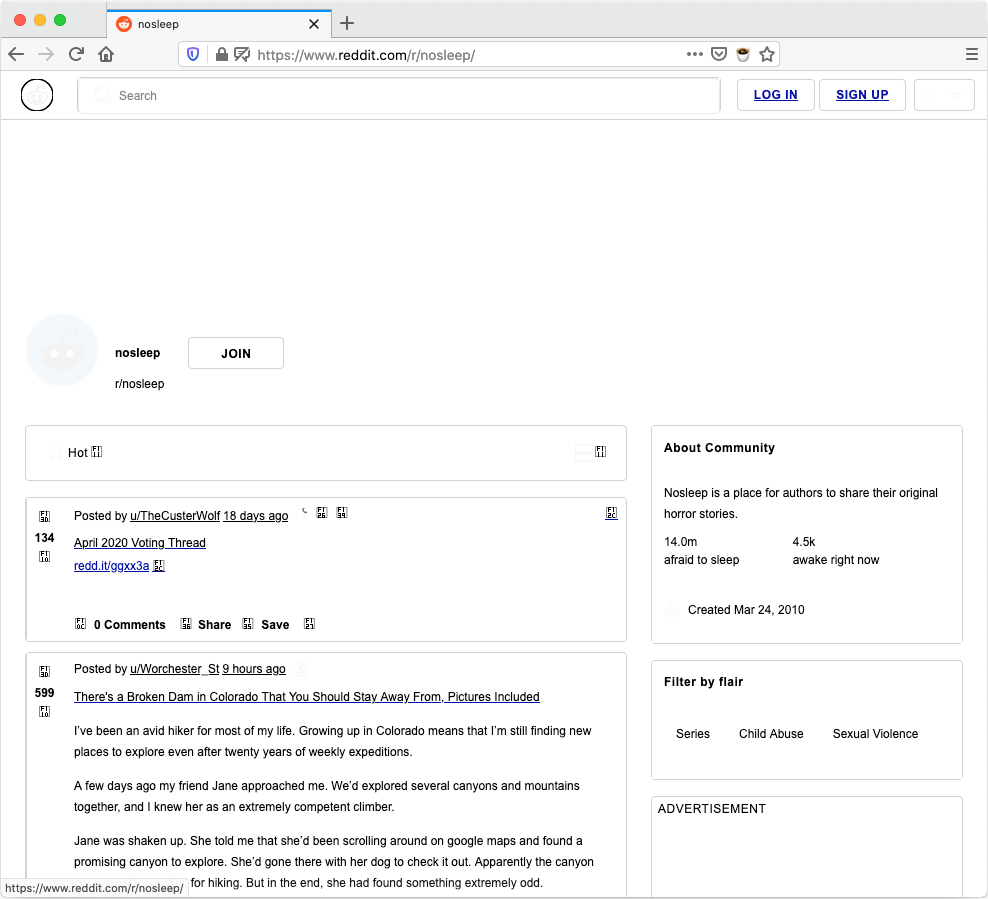
Task: Open the page actions three-dot menu
Action: (694, 54)
